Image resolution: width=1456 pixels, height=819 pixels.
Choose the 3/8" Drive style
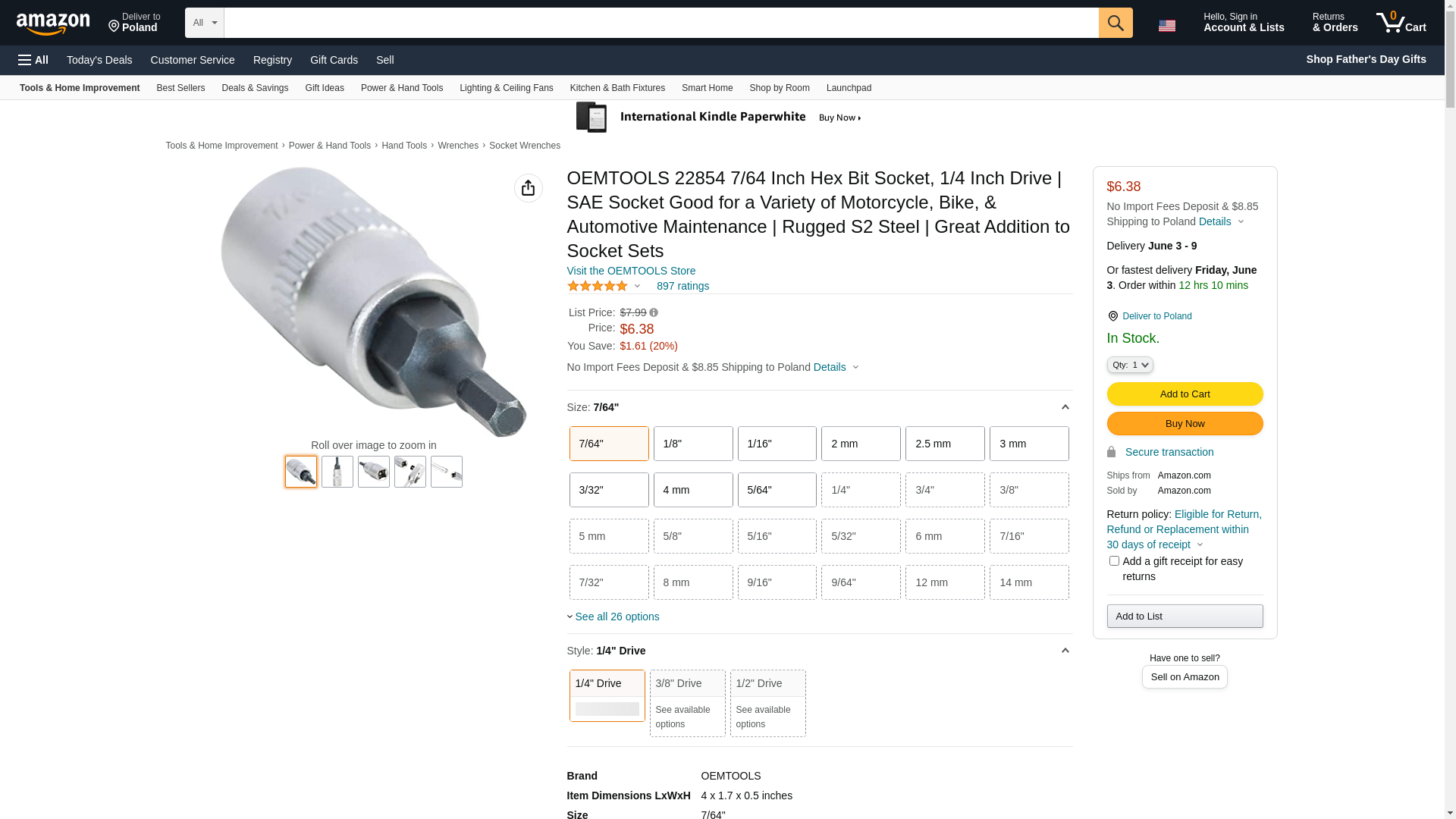pos(687,702)
